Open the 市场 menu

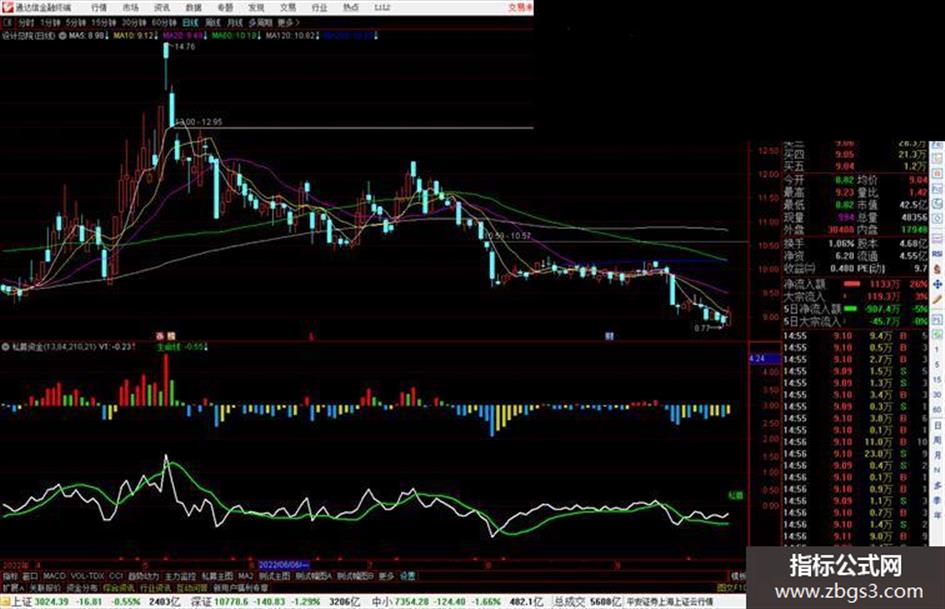coord(130,8)
